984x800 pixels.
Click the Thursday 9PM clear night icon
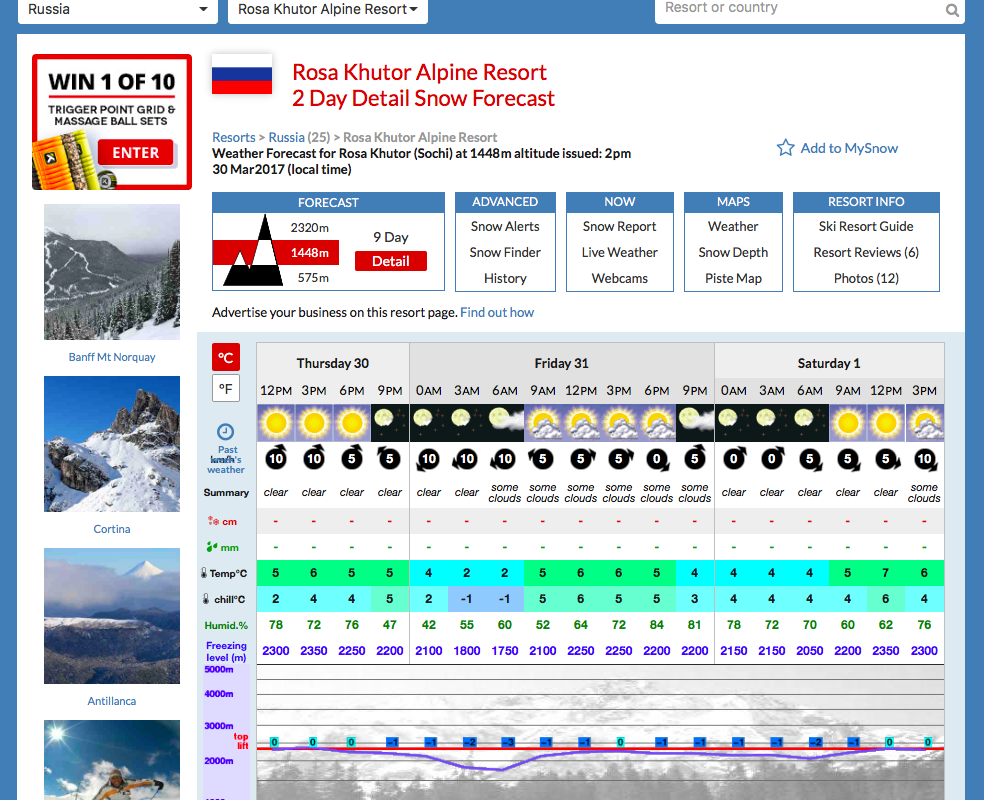tap(390, 423)
